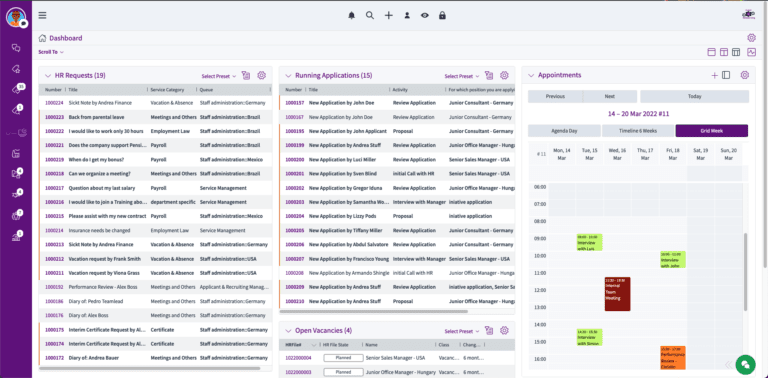
Task: Open Running Applications filter icon
Action: click(x=489, y=75)
